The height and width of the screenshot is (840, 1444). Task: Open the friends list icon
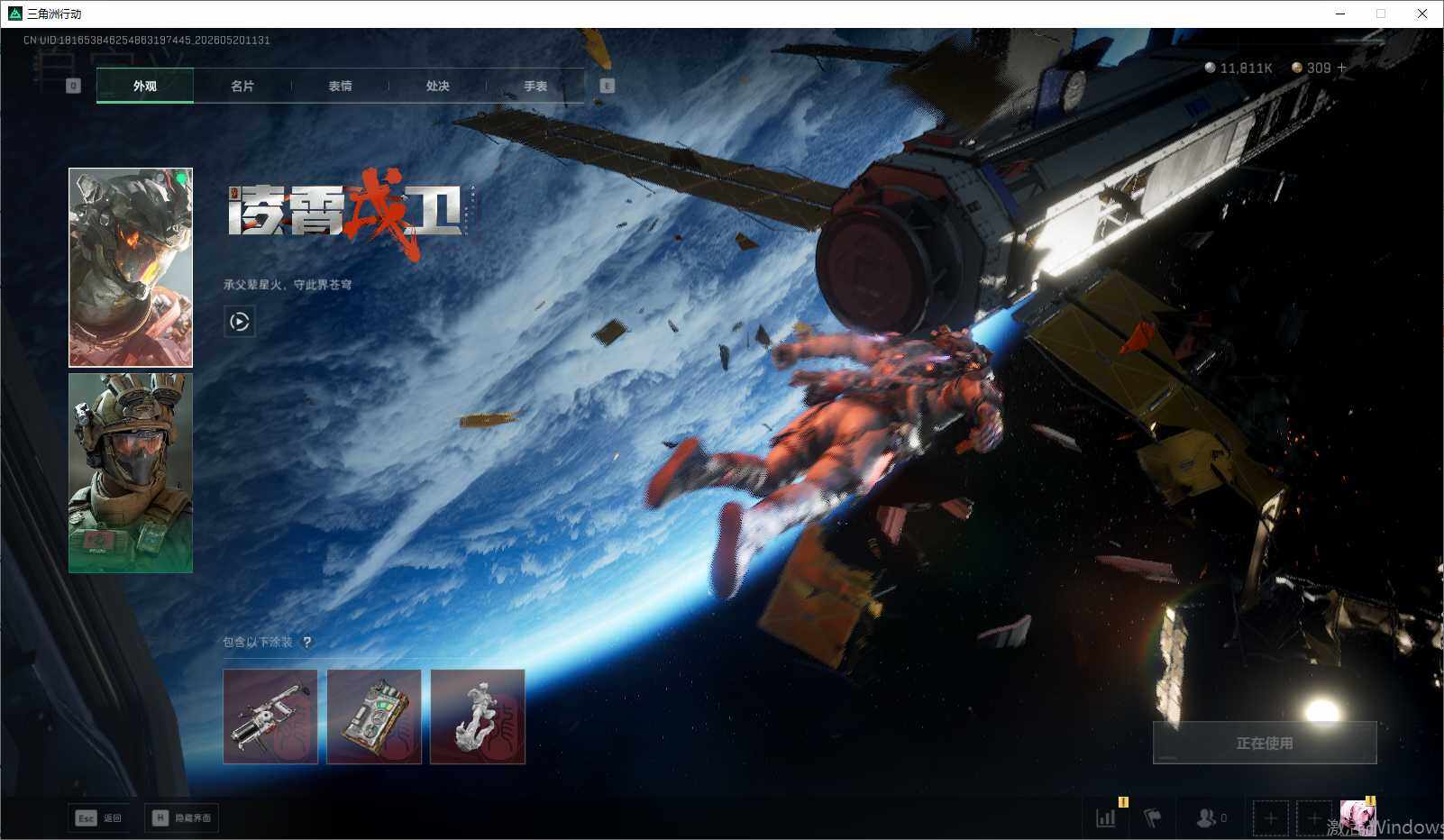point(1211,818)
